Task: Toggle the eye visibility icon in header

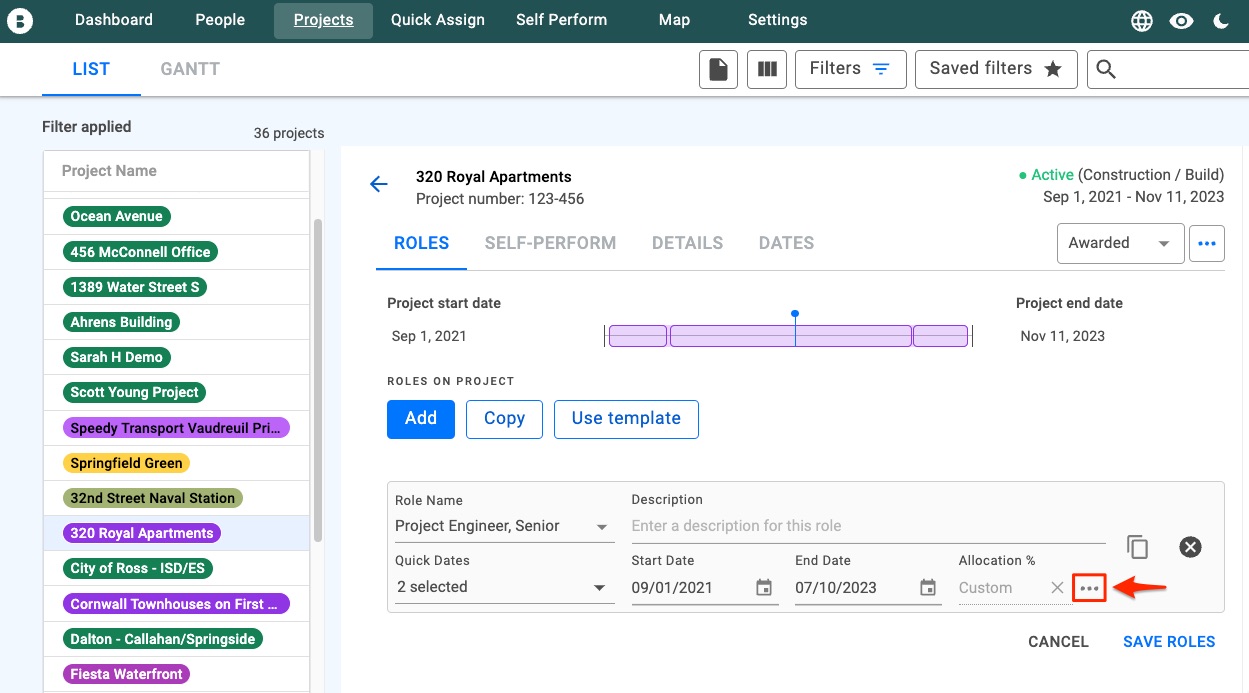Action: (x=1182, y=21)
